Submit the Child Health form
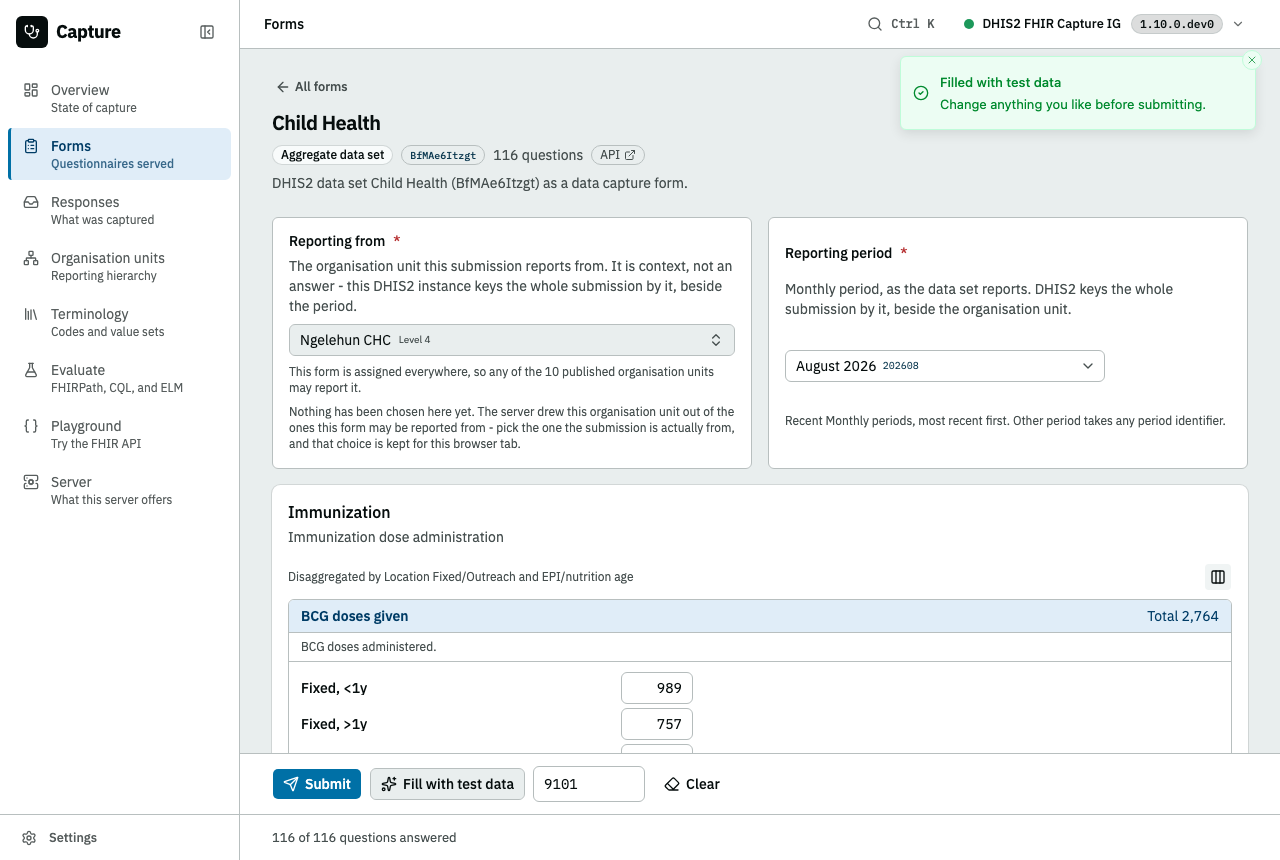Image resolution: width=1280 pixels, height=860 pixels. click(317, 784)
